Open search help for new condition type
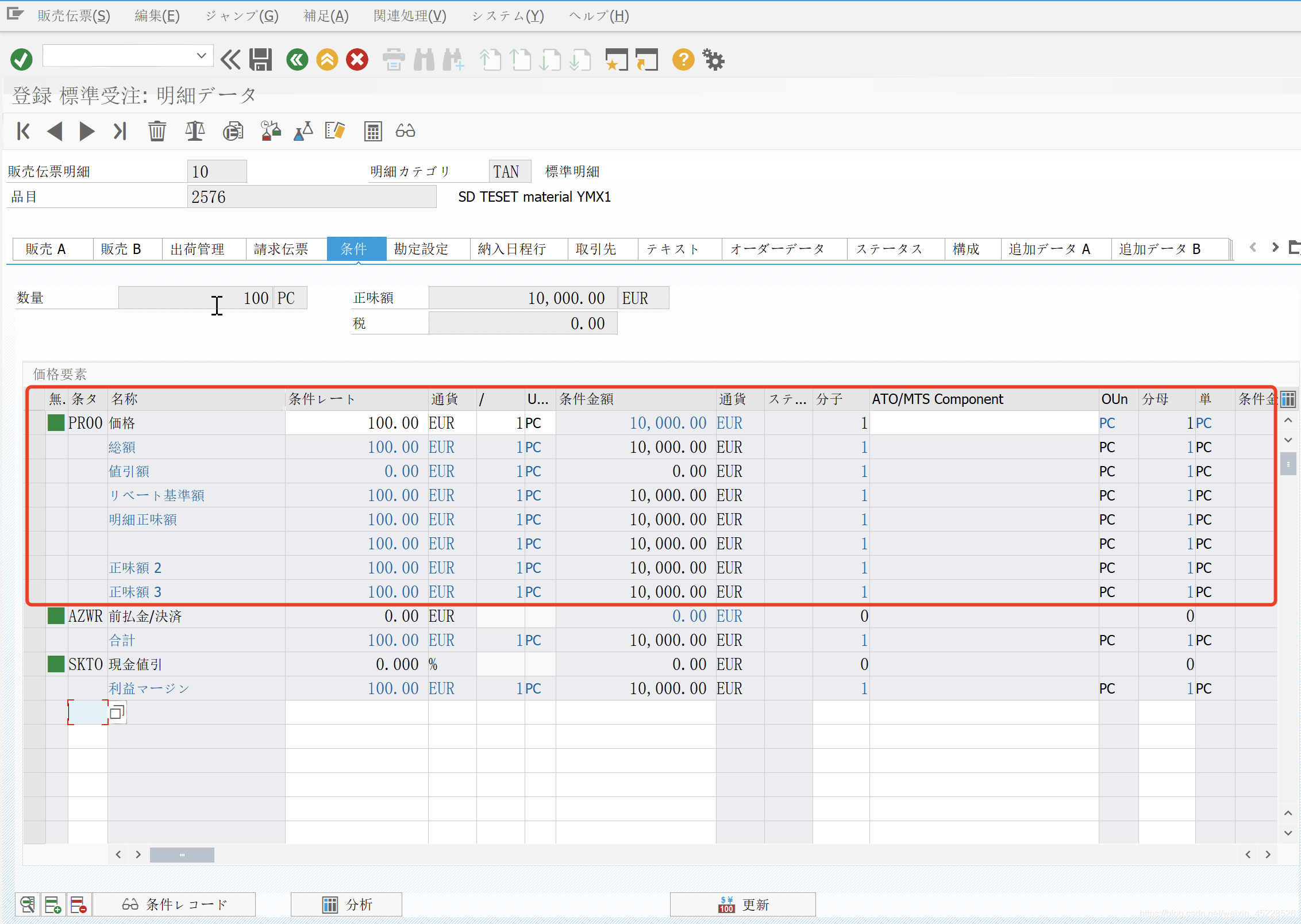 coord(117,713)
